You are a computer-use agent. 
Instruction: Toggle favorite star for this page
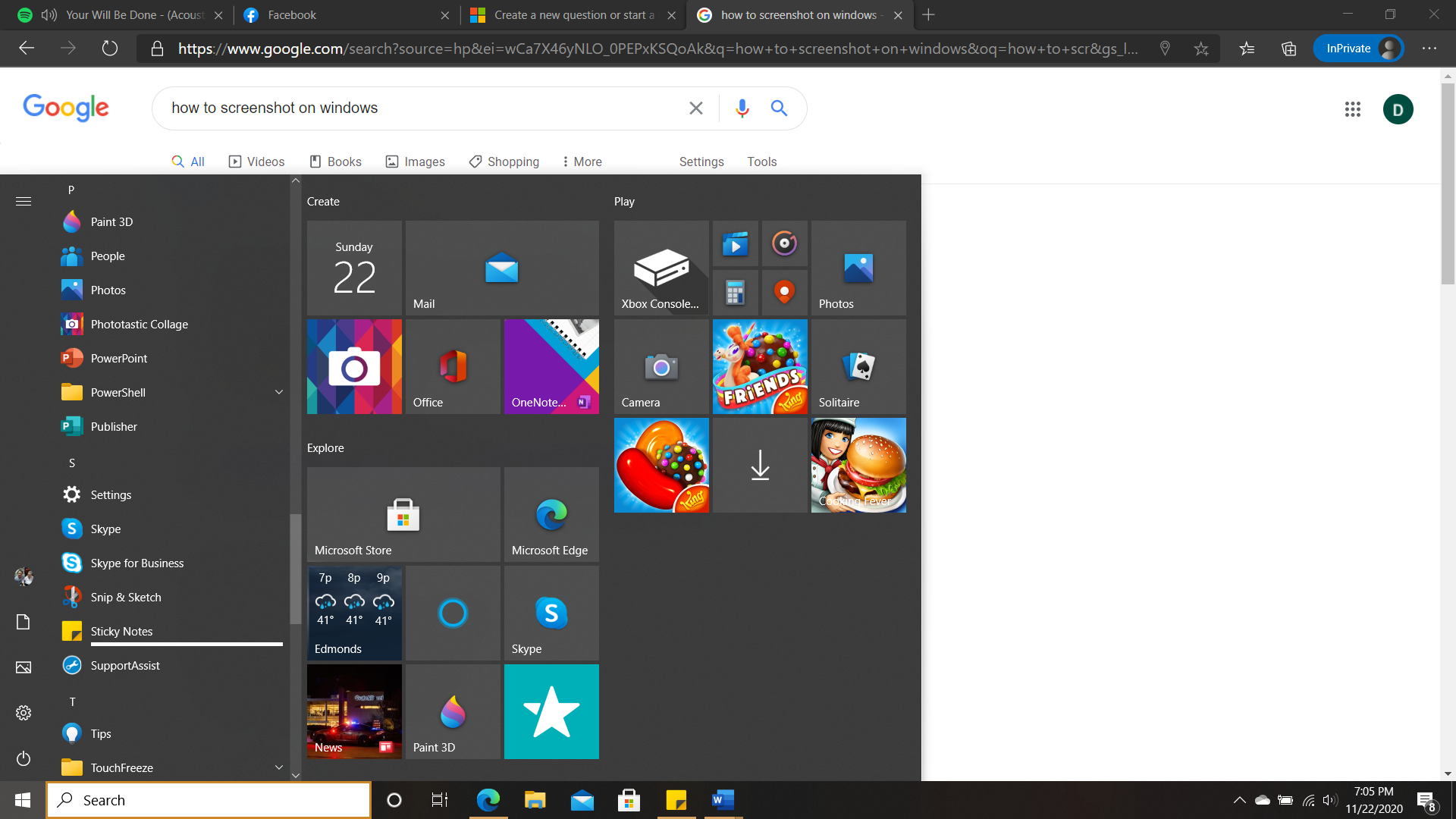click(x=1201, y=49)
